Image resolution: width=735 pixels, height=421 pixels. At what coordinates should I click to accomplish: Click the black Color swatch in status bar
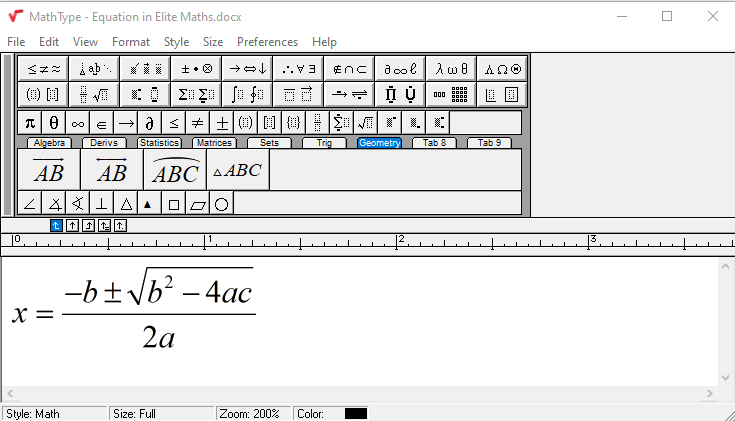(x=356, y=414)
